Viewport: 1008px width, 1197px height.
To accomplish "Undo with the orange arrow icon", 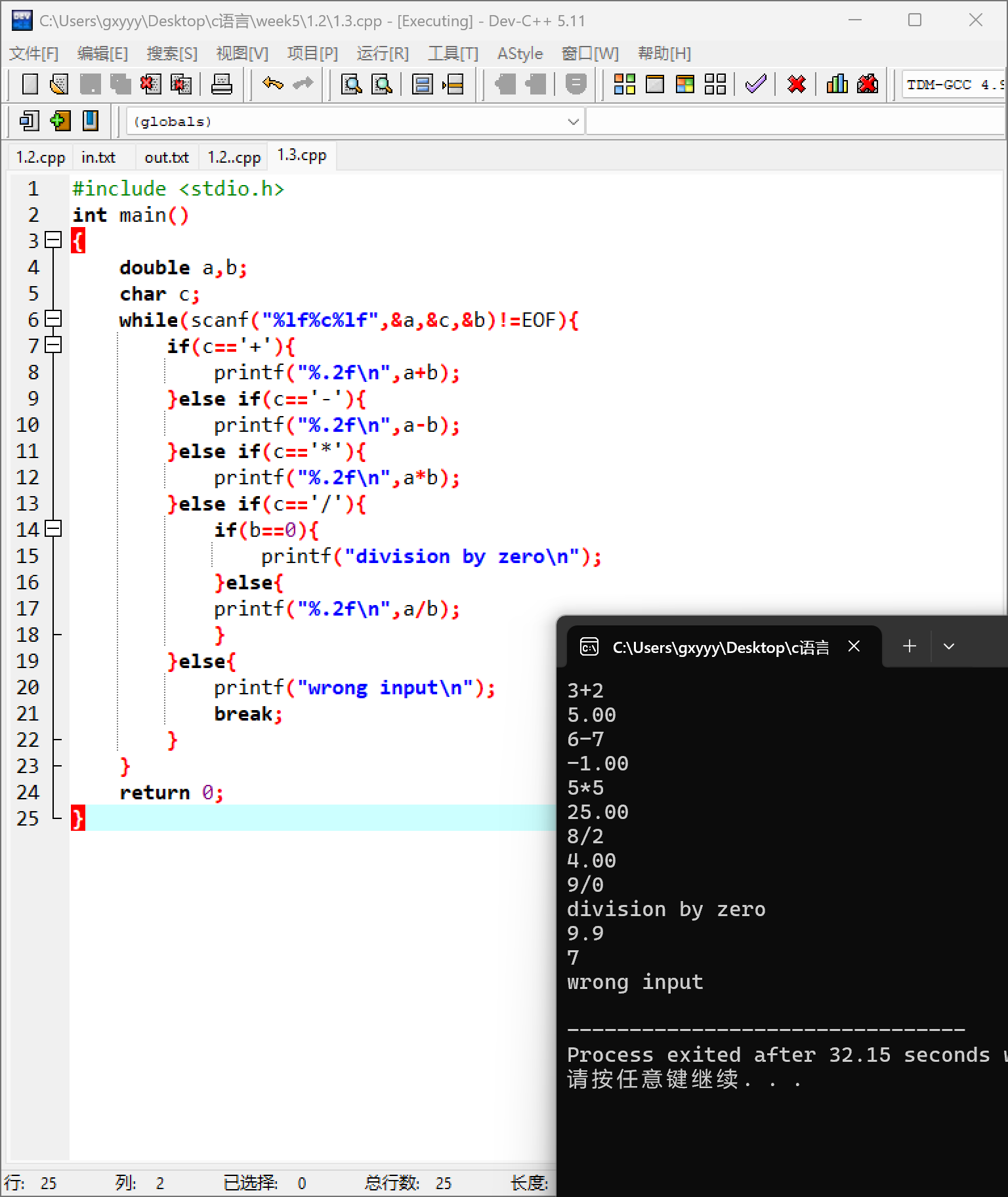I will [x=272, y=83].
